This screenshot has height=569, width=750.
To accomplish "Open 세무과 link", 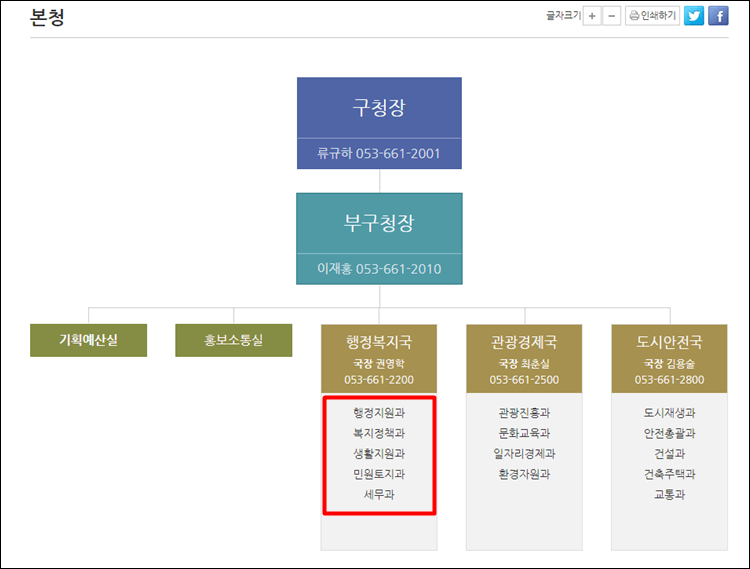I will [x=379, y=494].
